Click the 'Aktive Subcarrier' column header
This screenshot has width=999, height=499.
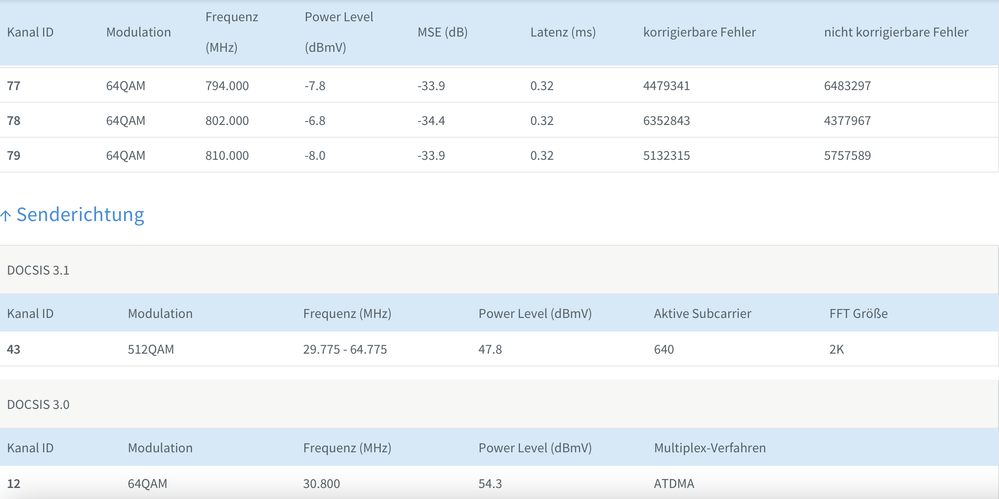tap(702, 314)
